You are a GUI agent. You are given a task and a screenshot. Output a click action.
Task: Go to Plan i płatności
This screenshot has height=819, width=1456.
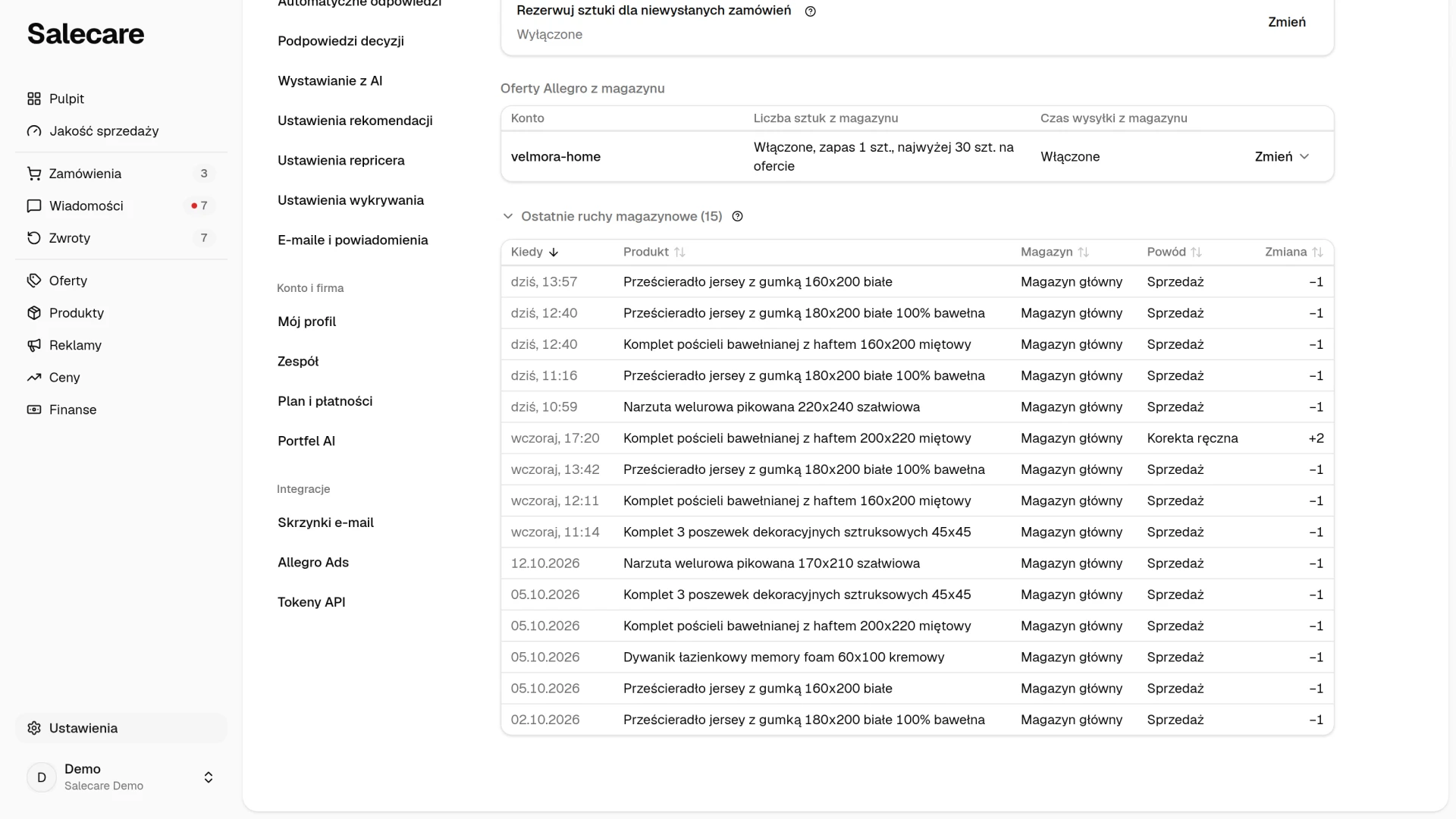point(325,401)
